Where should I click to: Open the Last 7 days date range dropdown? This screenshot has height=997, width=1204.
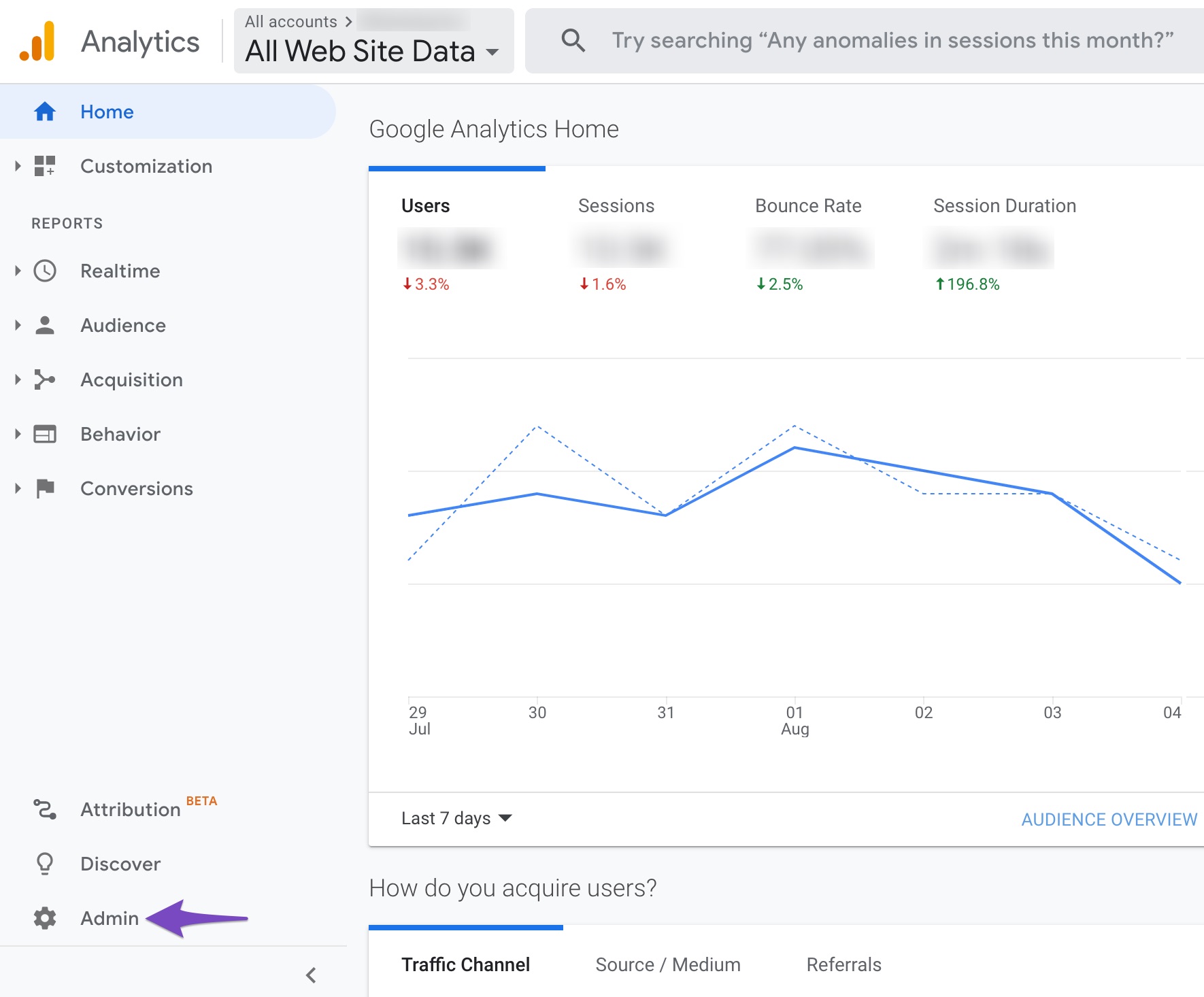point(456,818)
